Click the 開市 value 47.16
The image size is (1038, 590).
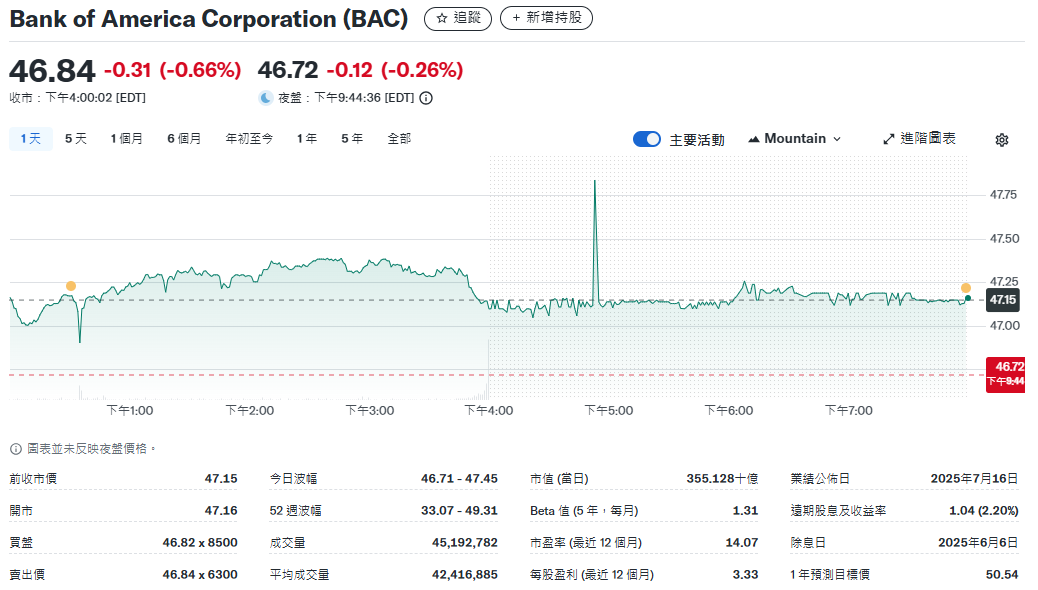[221, 511]
